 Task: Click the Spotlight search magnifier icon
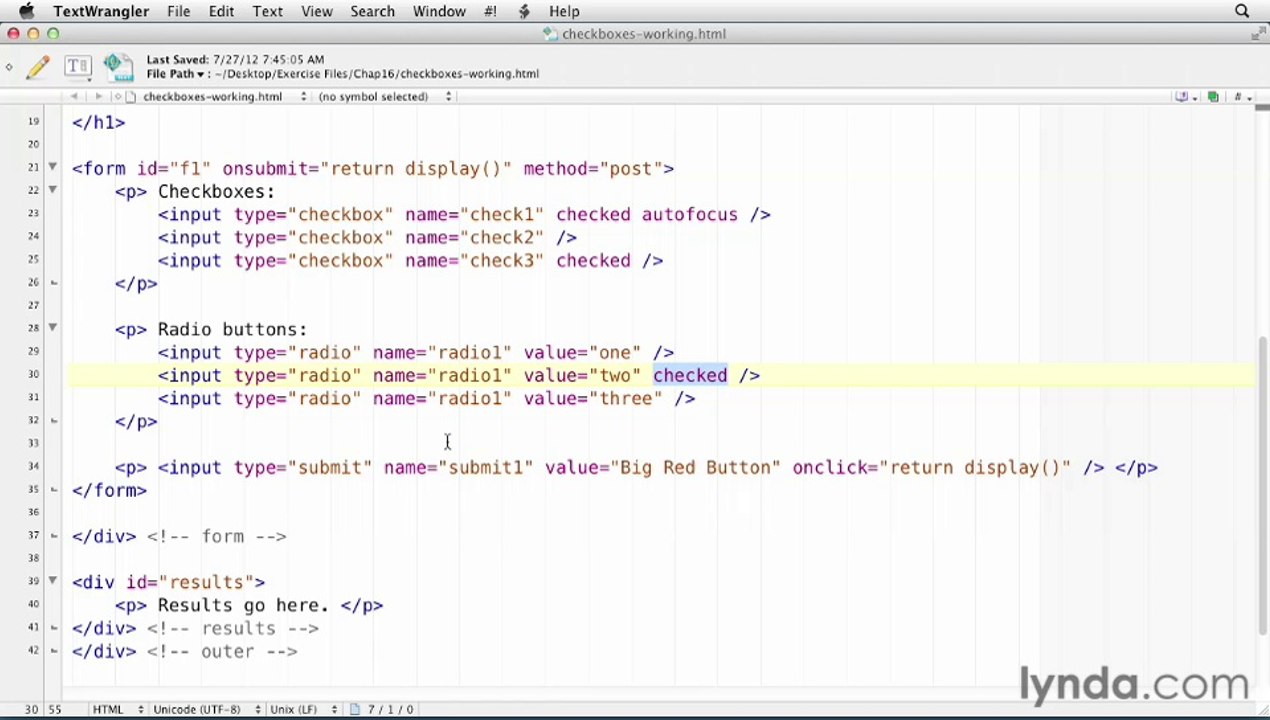tap(1242, 11)
